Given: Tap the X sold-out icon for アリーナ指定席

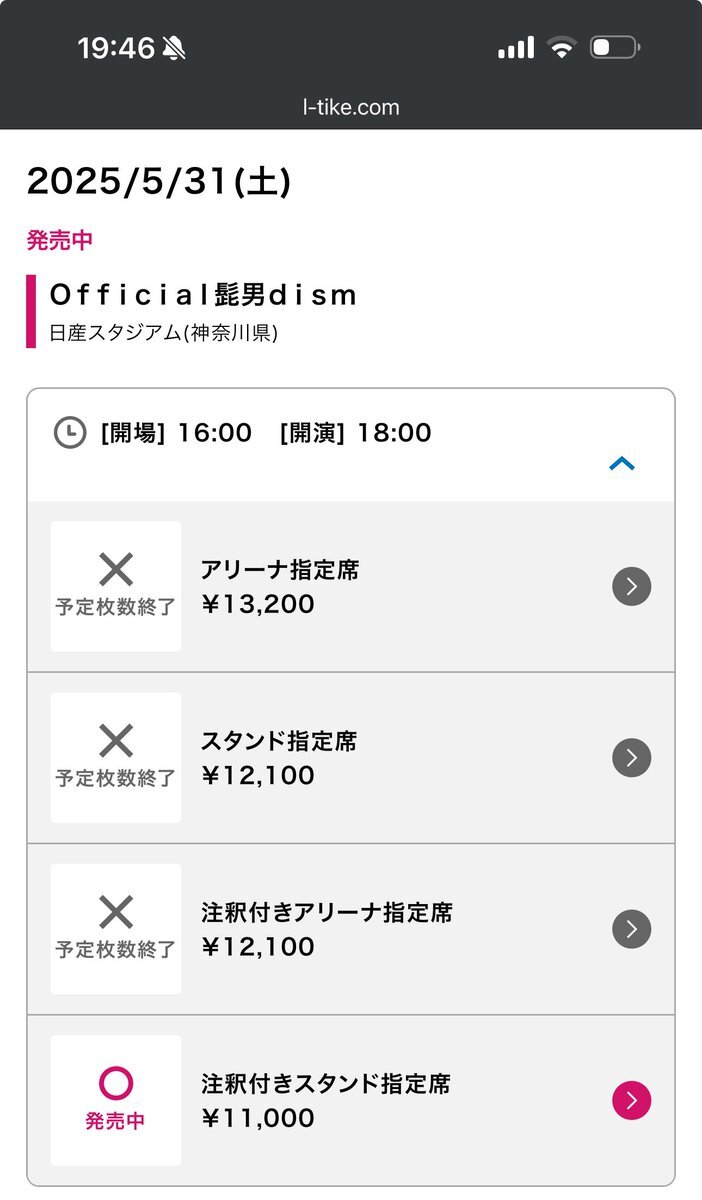Looking at the screenshot, I should click(116, 570).
